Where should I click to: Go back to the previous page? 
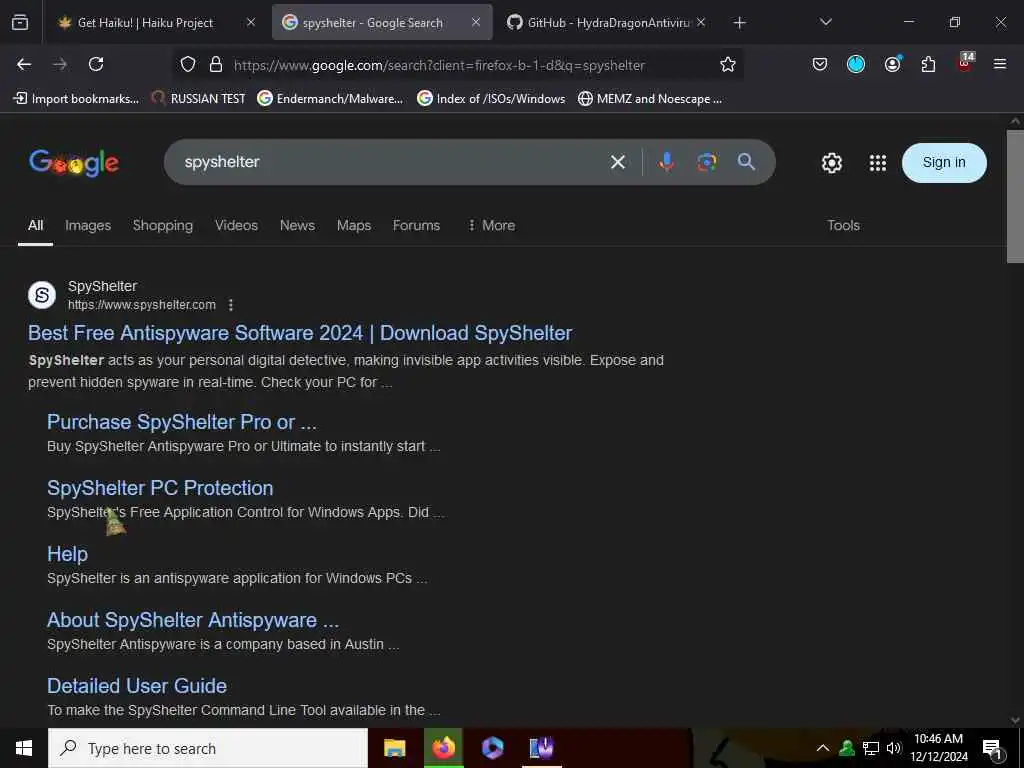24,64
